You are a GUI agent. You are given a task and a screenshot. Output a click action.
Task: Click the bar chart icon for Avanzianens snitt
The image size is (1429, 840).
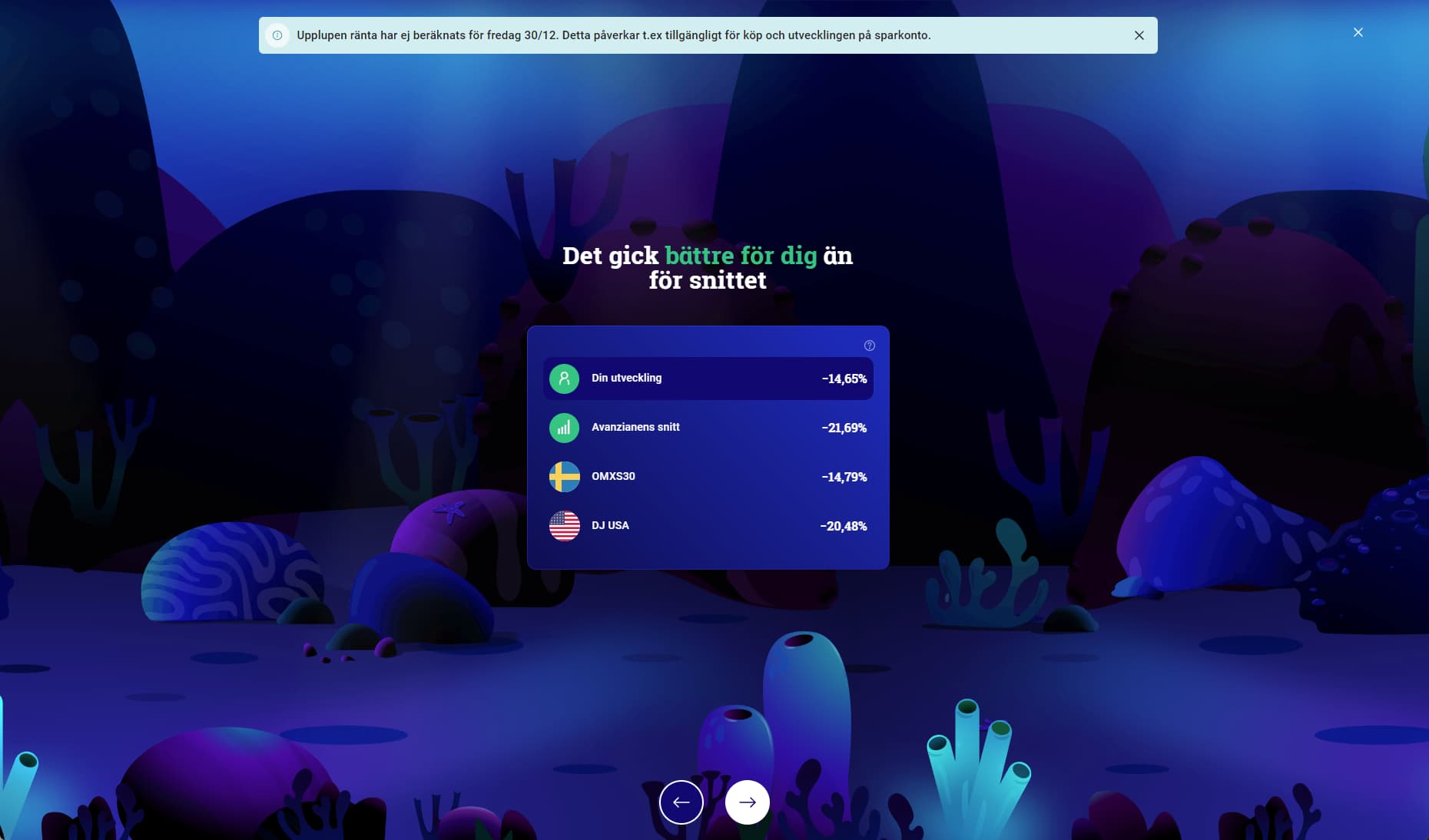[x=564, y=428]
